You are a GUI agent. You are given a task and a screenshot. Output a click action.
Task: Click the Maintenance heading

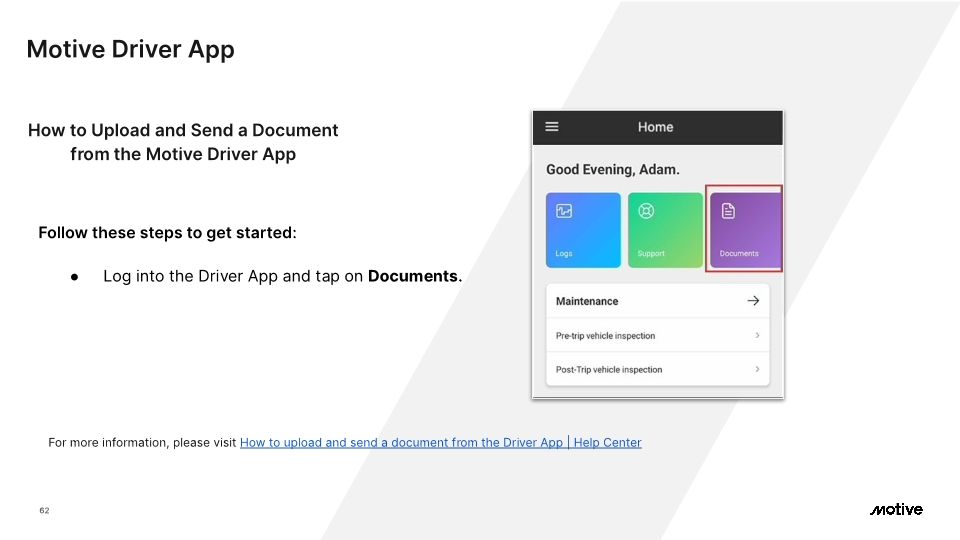click(587, 301)
